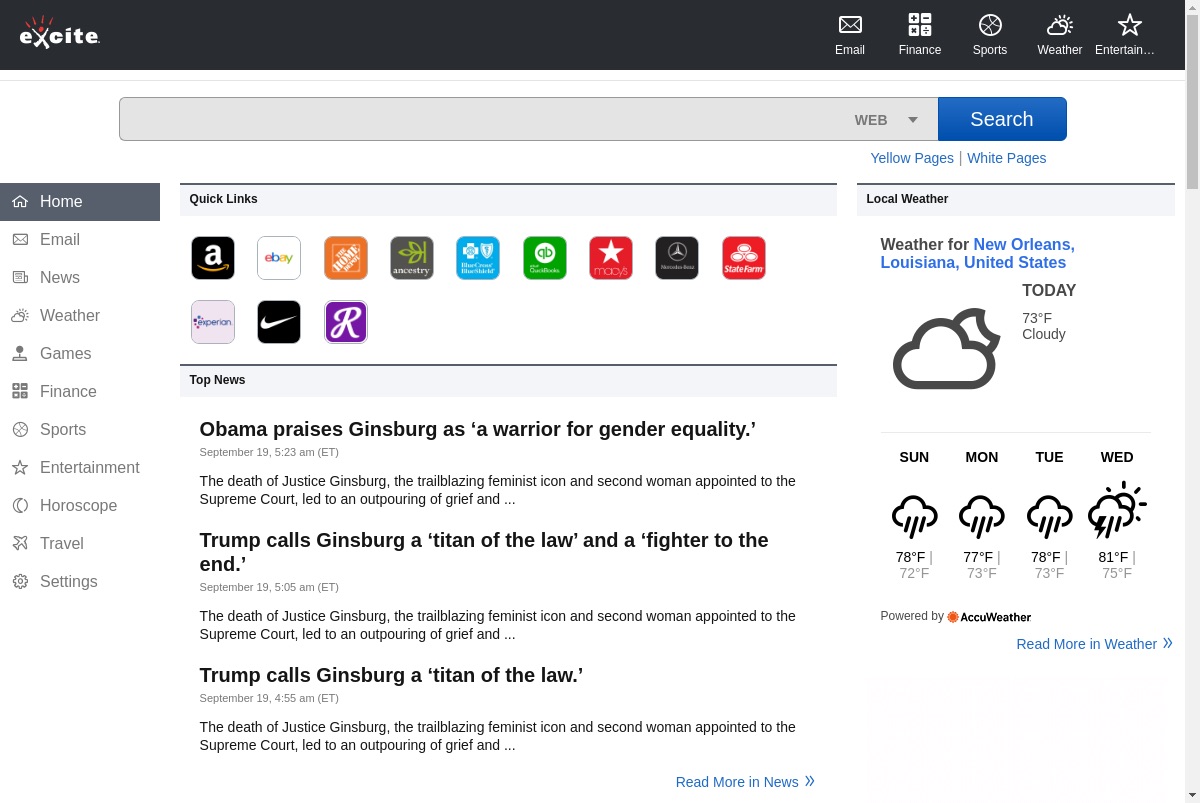Open Settings in the sidebar

(80, 581)
